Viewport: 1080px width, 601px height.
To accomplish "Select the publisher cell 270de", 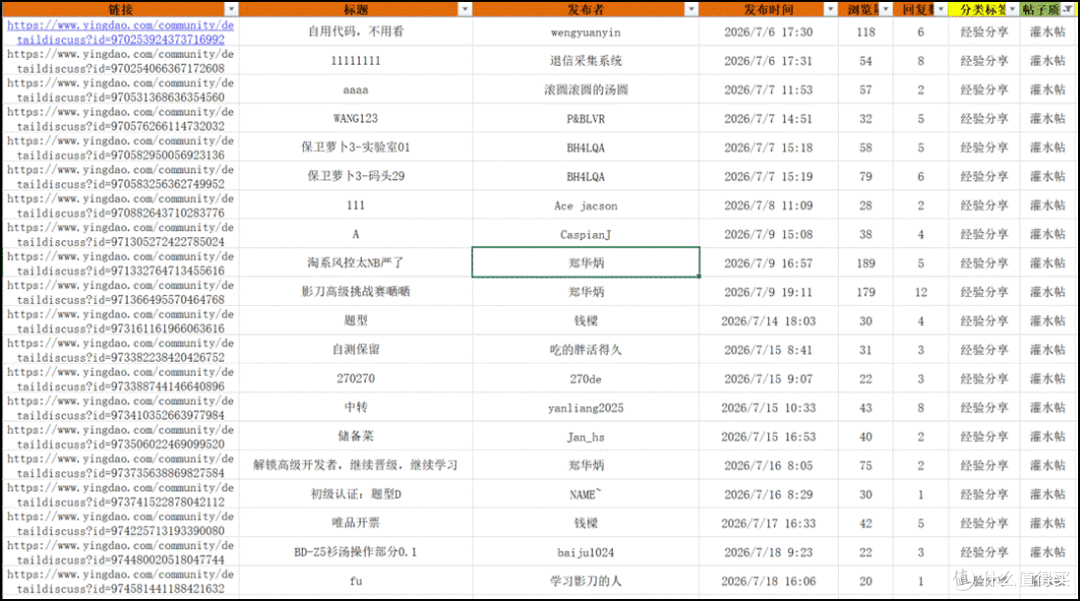I will pyautogui.click(x=585, y=379).
